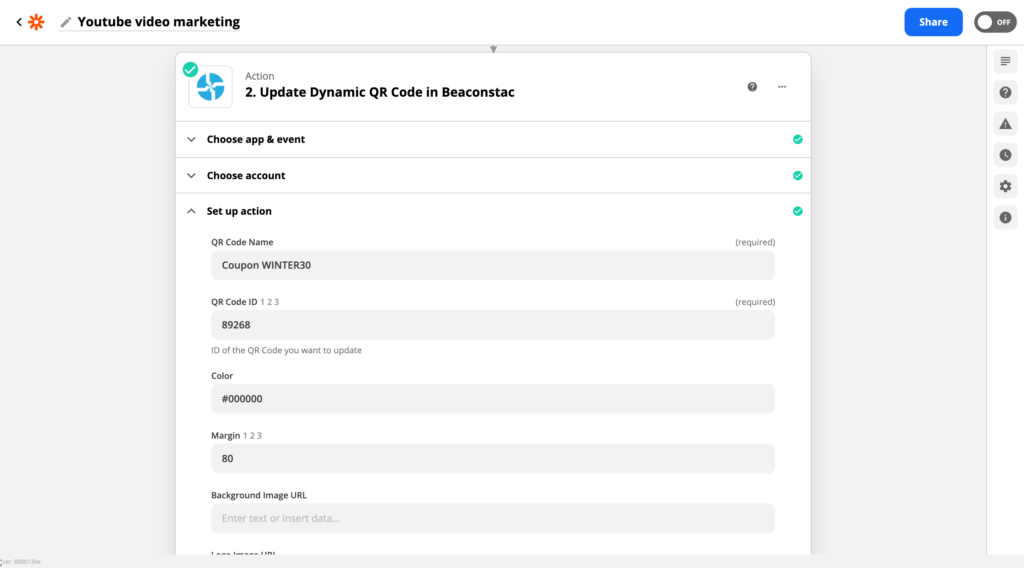Edit zap name with pencil icon
This screenshot has height=568, width=1024.
click(66, 22)
